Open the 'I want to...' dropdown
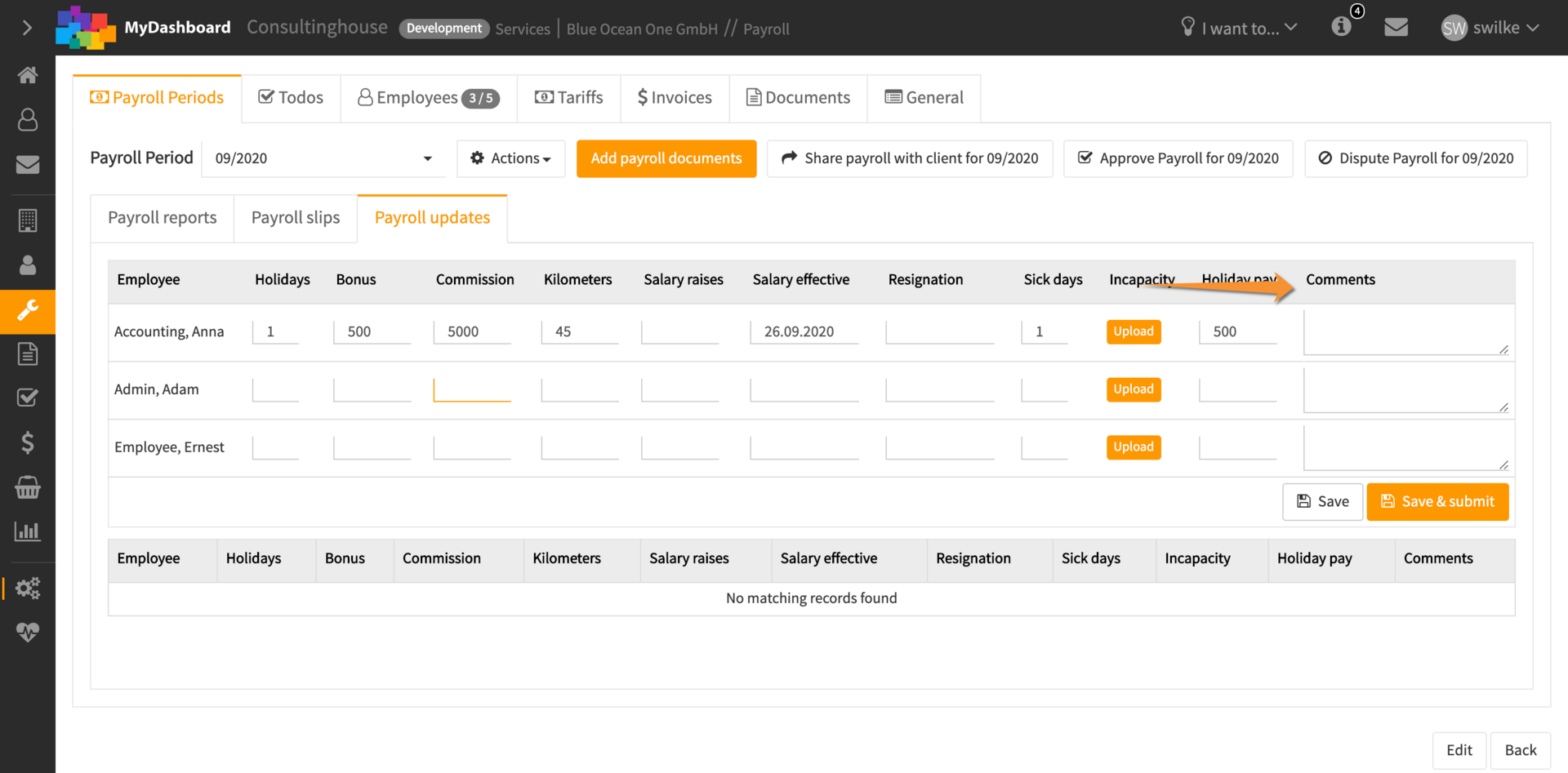 [1239, 28]
